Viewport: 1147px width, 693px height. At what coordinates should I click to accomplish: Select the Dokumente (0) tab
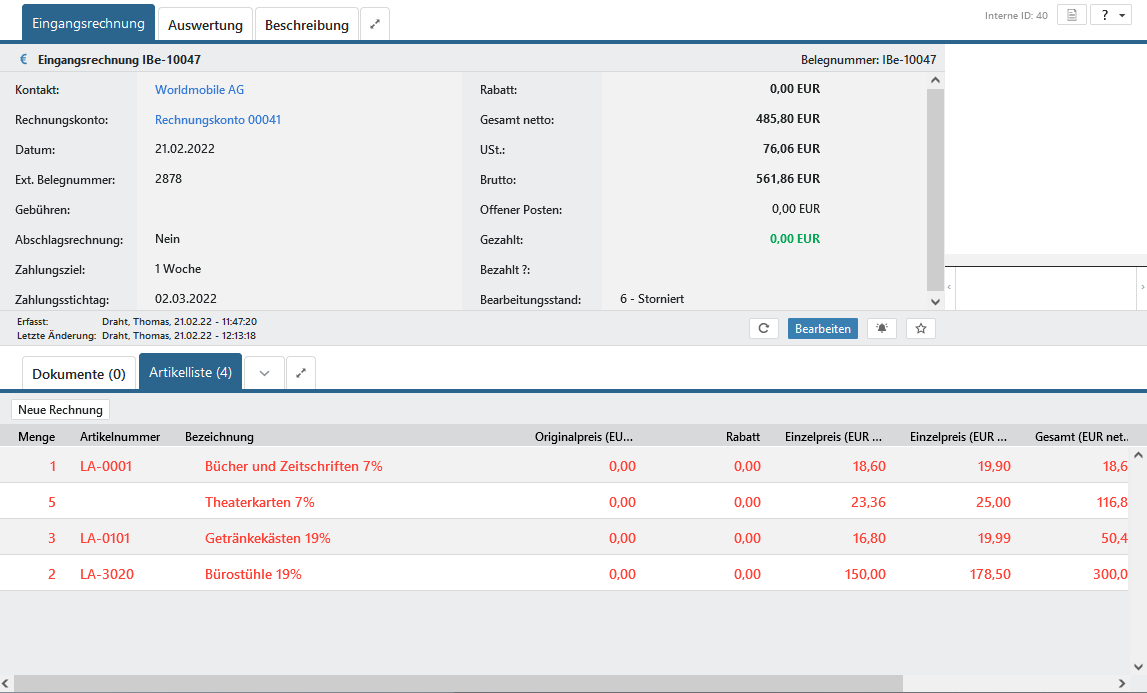coord(79,374)
